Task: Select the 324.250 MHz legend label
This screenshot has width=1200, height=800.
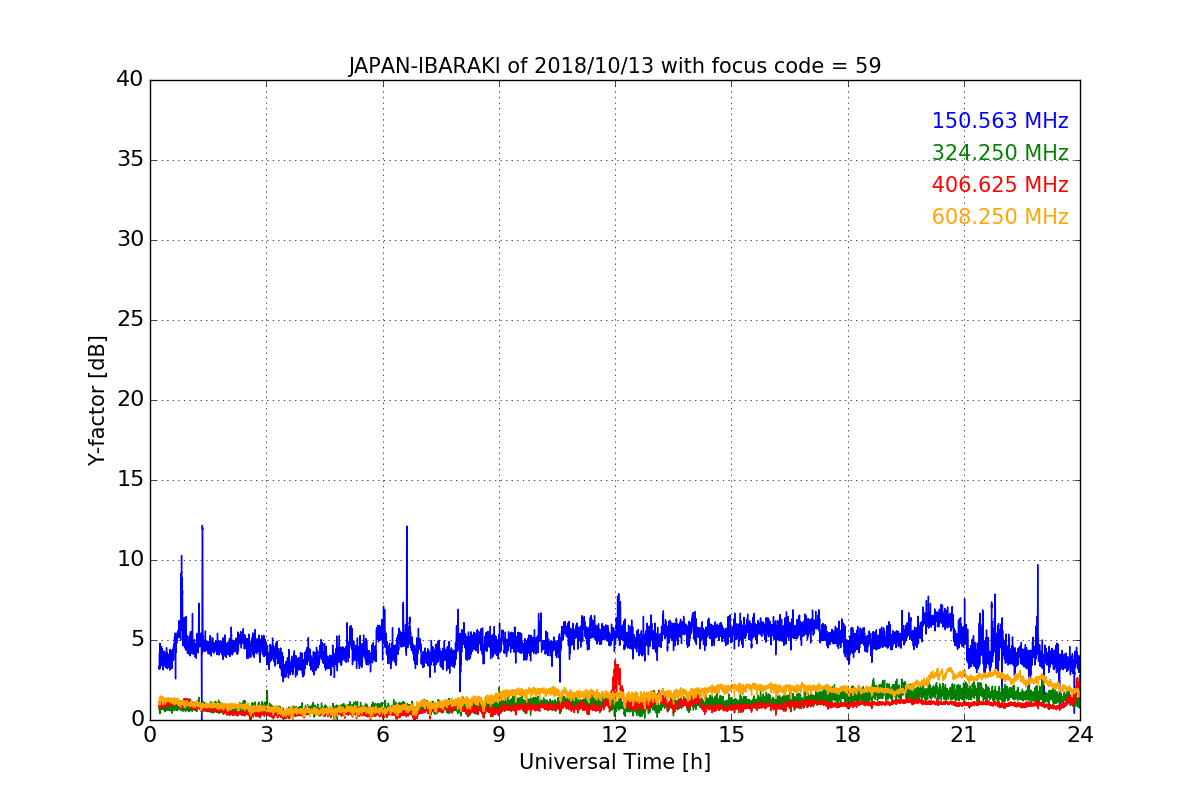Action: (1000, 153)
